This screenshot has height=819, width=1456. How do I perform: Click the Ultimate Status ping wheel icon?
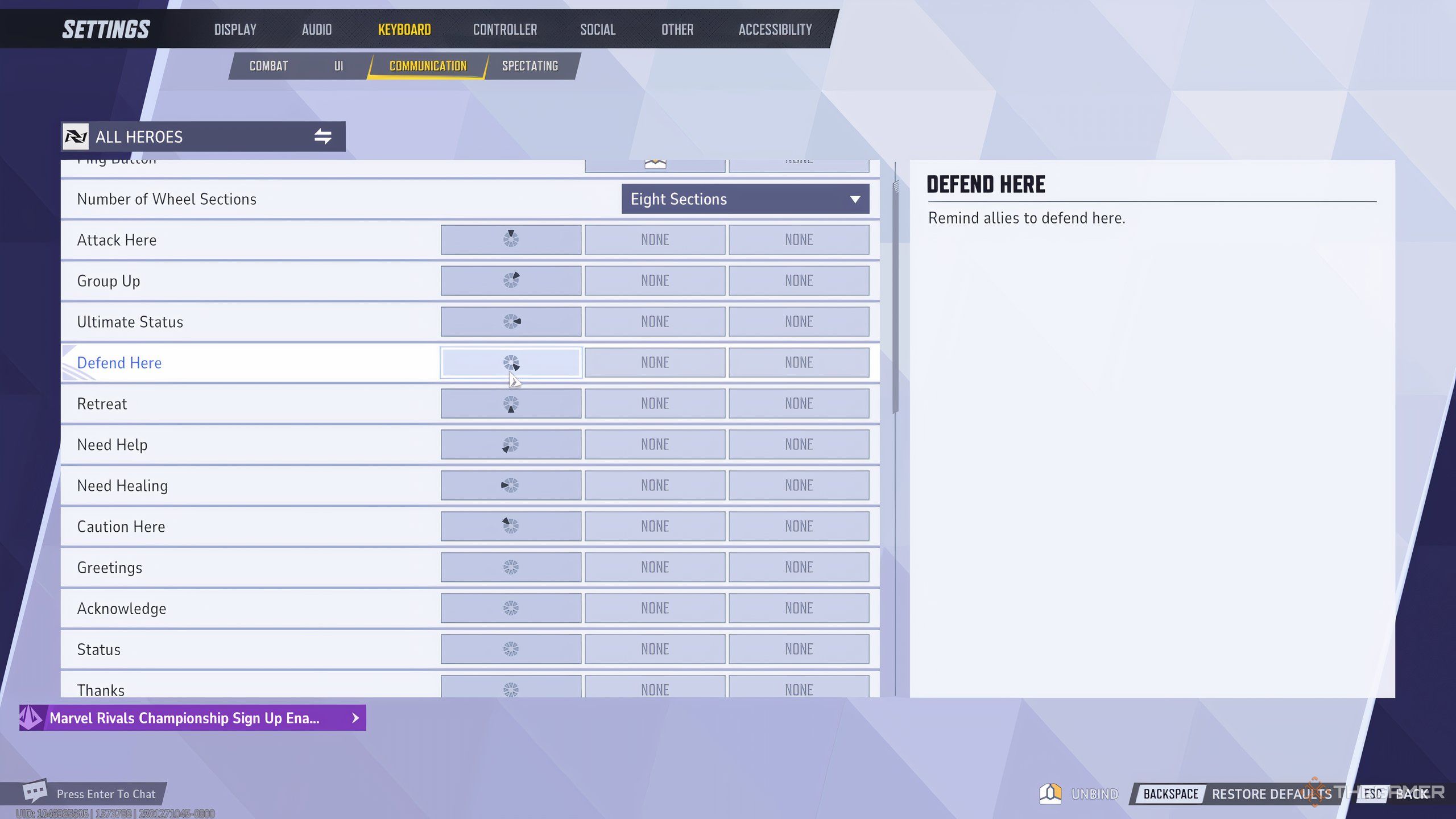511,321
